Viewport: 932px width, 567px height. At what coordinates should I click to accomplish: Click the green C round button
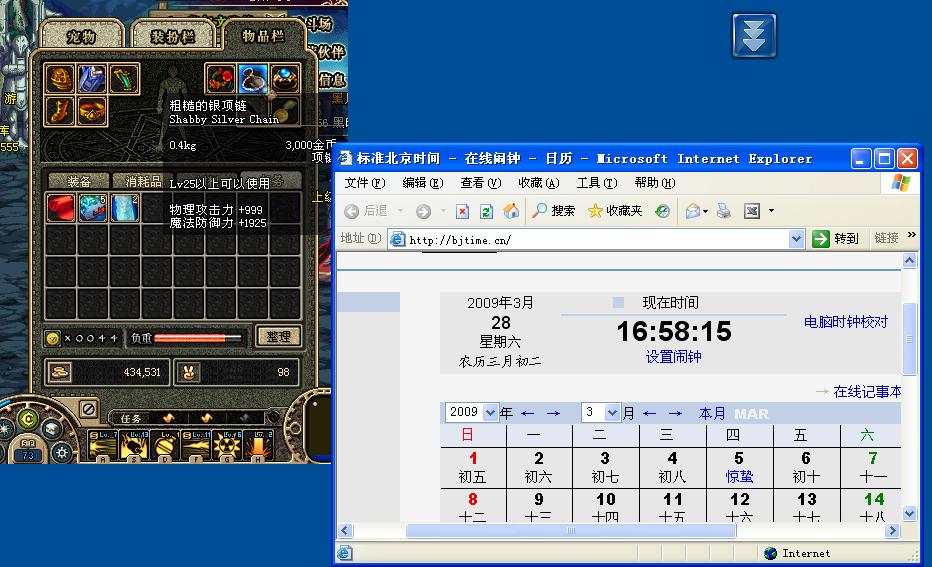(27, 420)
